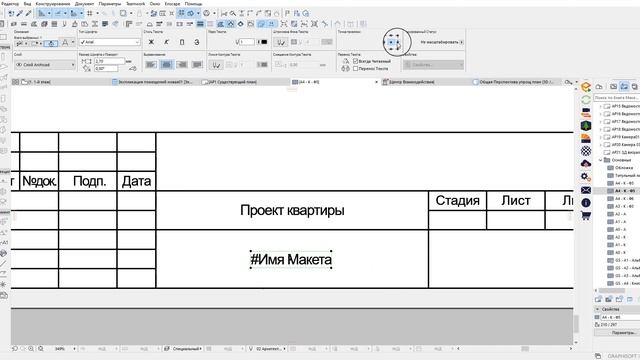Click the previous zoom icon in status bar
The image size is (640, 360).
point(15,349)
